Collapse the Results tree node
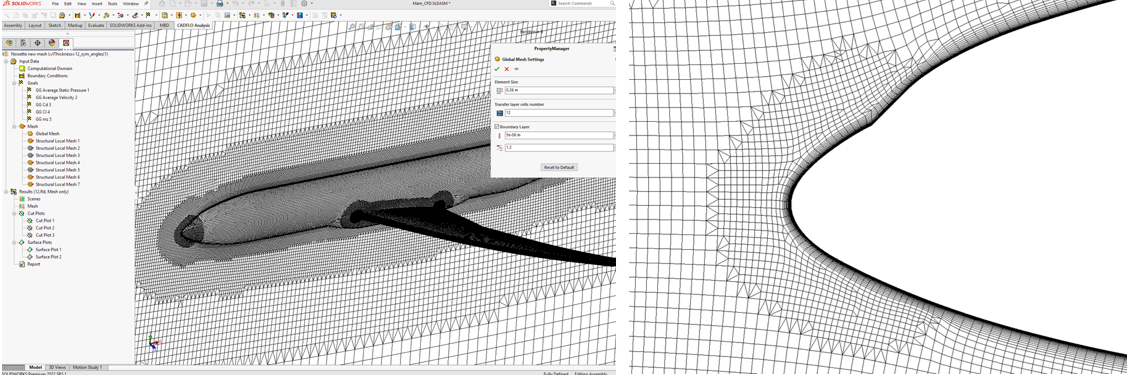The height and width of the screenshot is (378, 1127). pos(6,192)
